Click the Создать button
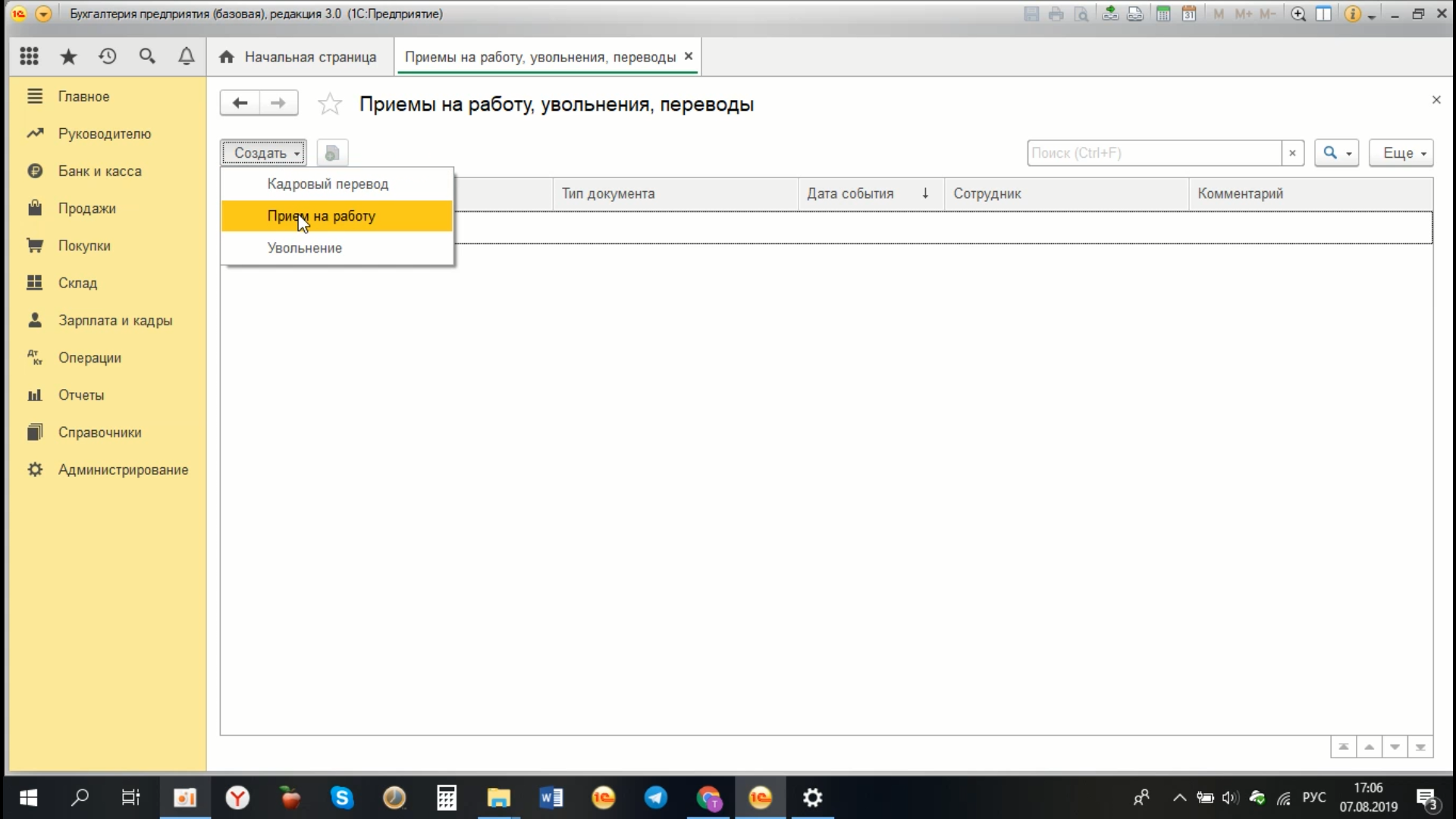This screenshot has width=1456, height=819. pos(263,152)
